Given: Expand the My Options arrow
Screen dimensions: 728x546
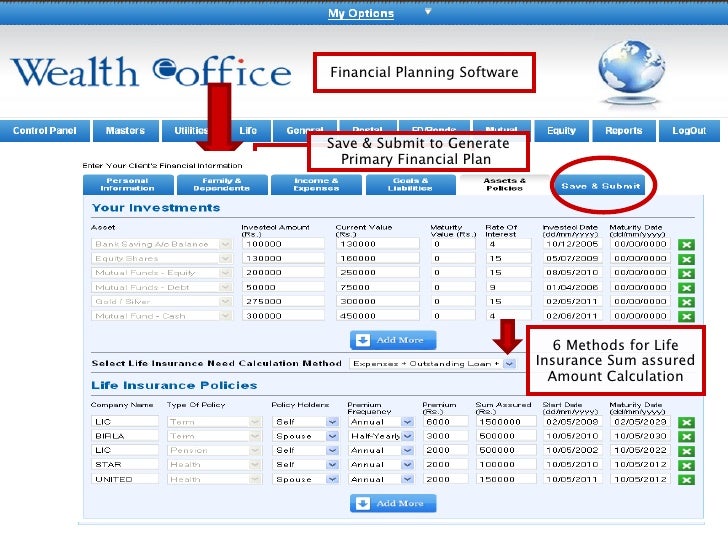Looking at the screenshot, I should (428, 12).
